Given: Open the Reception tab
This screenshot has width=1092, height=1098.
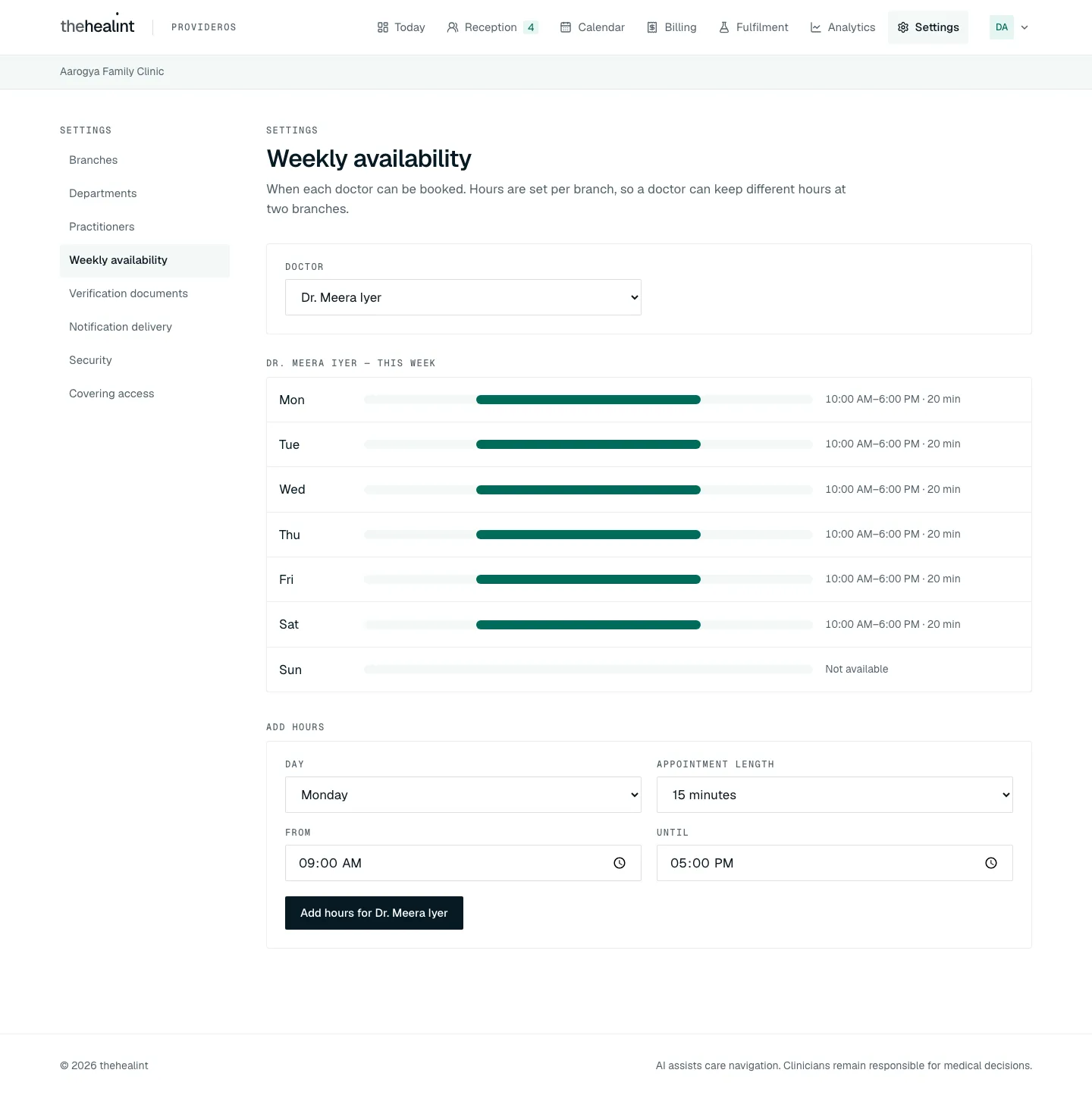Looking at the screenshot, I should coord(493,27).
